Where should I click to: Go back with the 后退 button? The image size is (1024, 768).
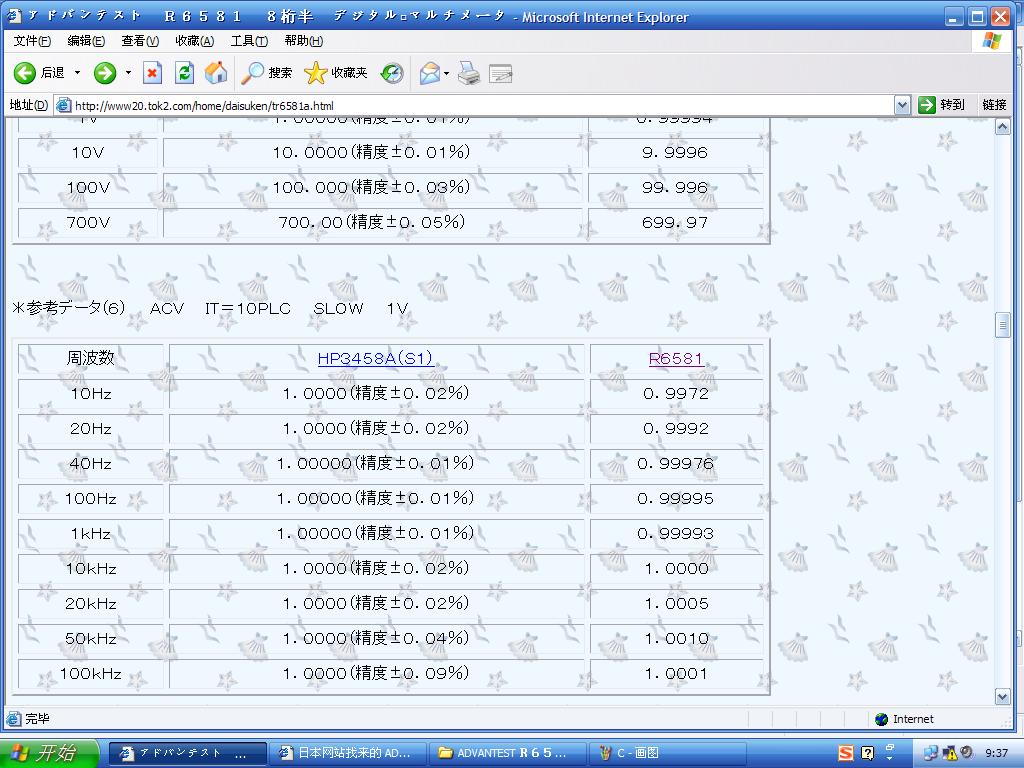(x=40, y=72)
